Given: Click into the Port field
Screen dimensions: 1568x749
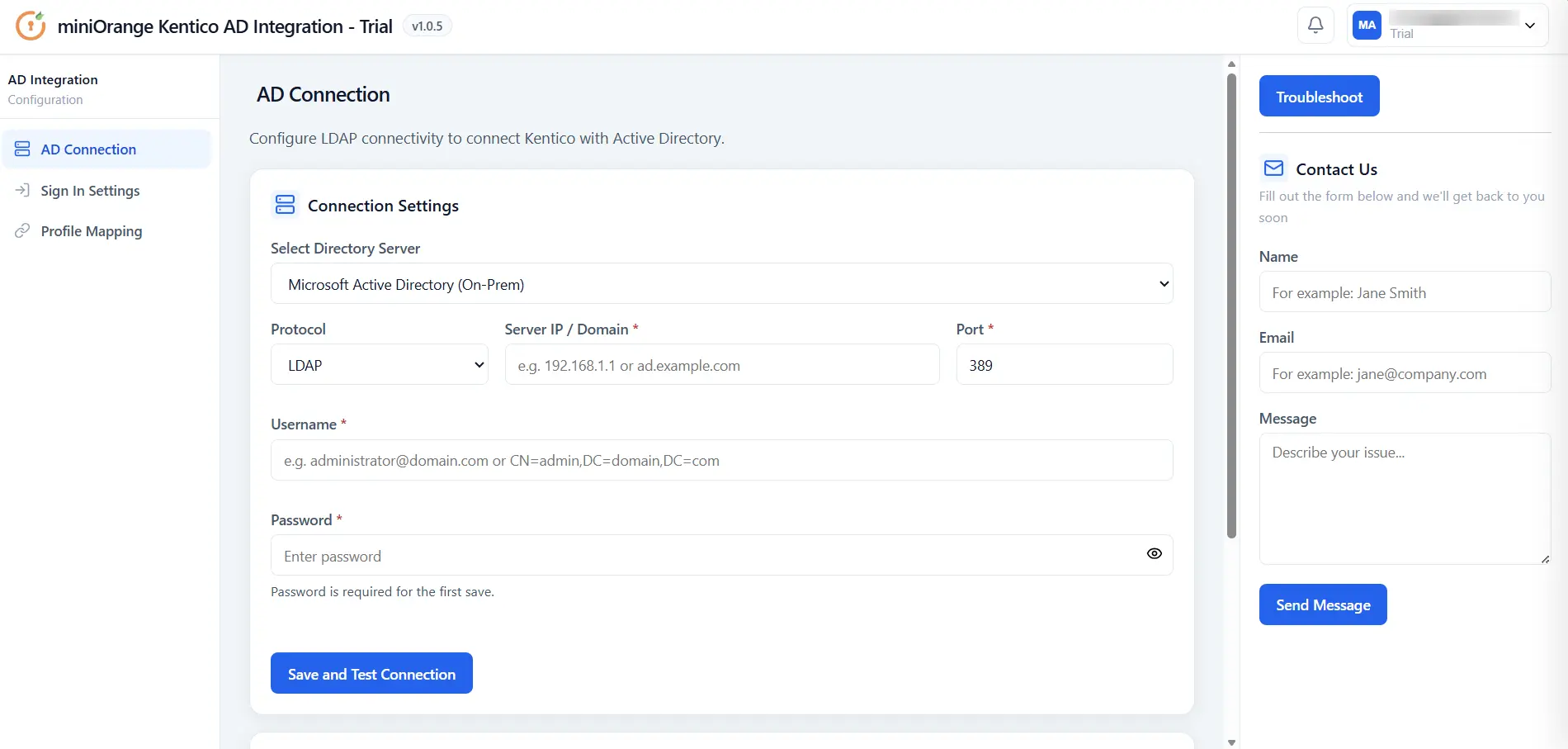Looking at the screenshot, I should pos(1064,365).
